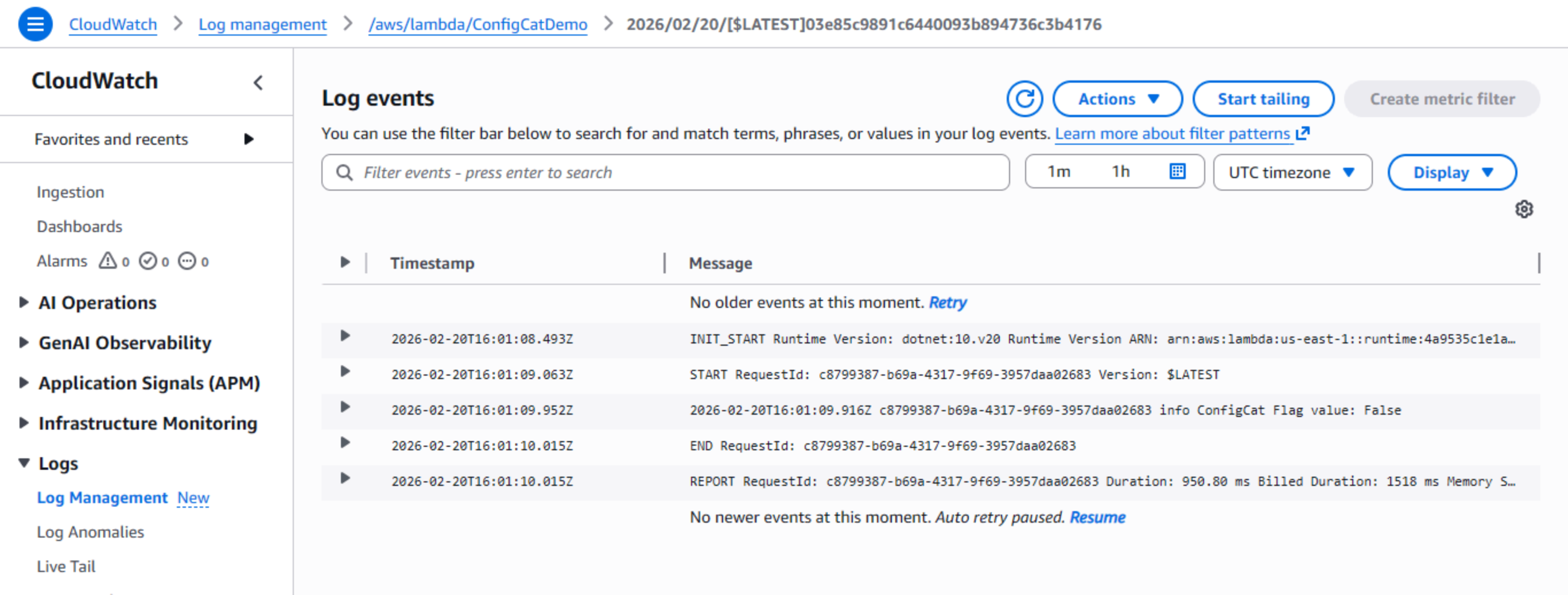Image resolution: width=1568 pixels, height=595 pixels.
Task: Open Log Anomalies in sidebar
Action: (90, 532)
